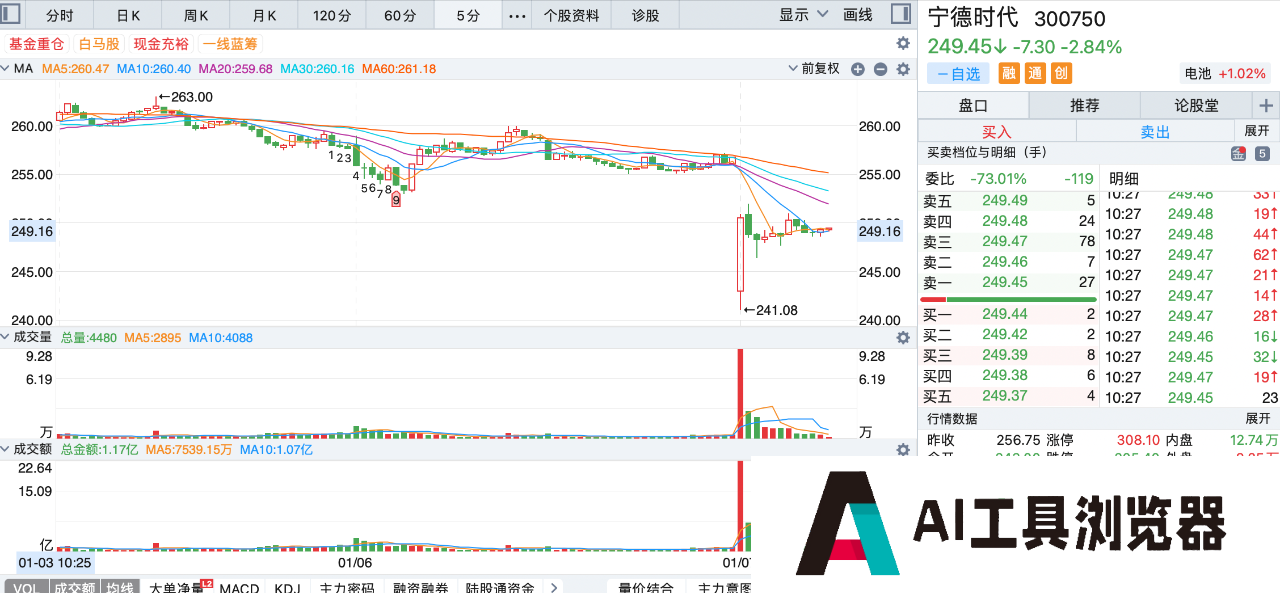Viewport: 1280px width, 593px height.
Task: Click the orange 创 badge
Action: coord(1061,73)
